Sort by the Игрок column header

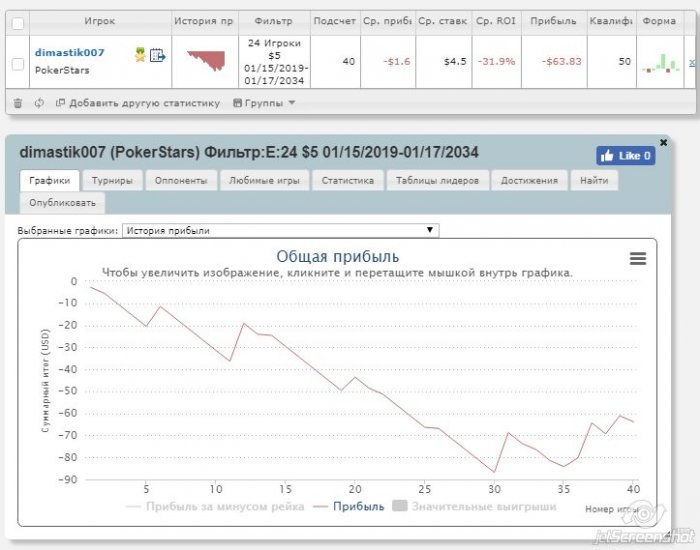point(100,21)
